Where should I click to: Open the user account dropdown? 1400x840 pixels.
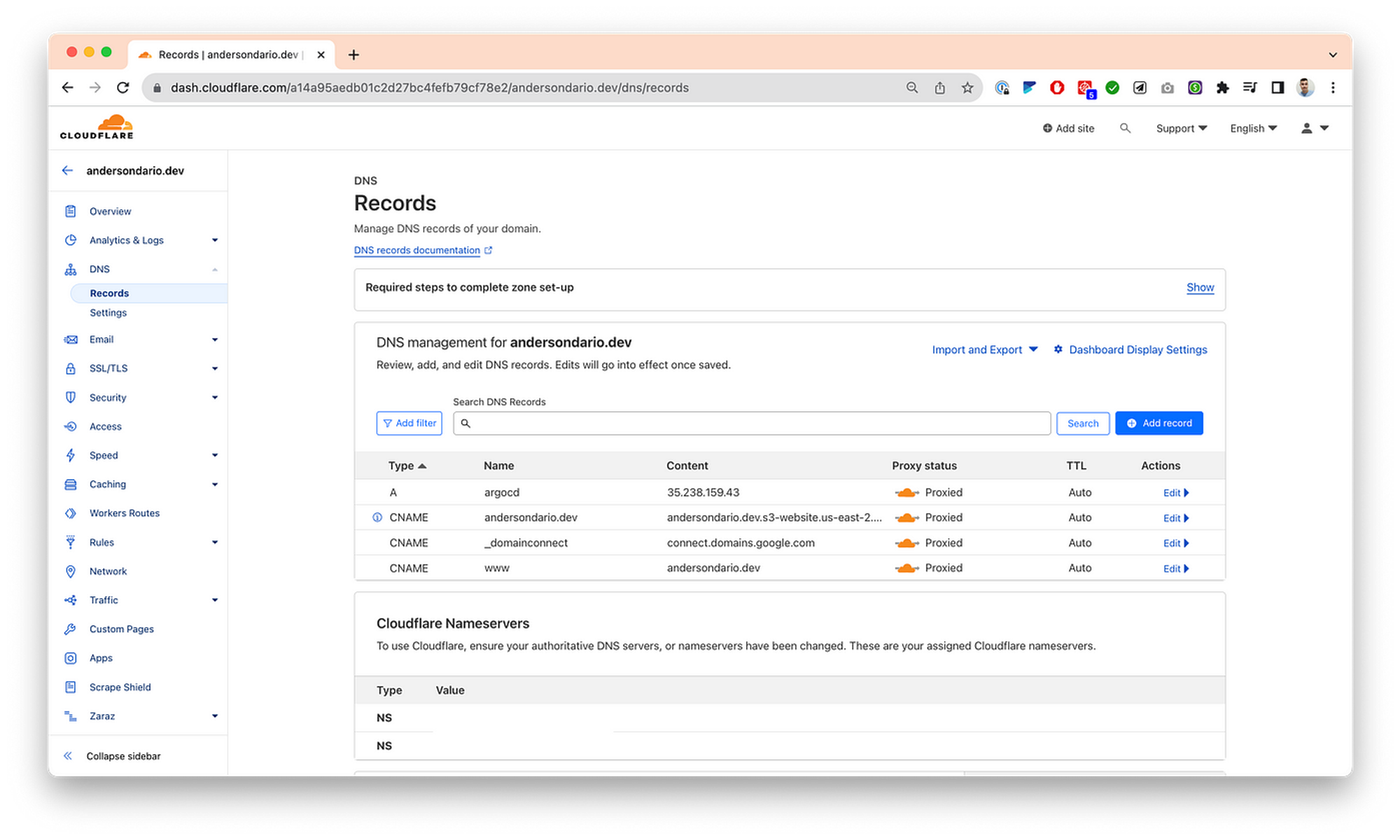point(1315,128)
